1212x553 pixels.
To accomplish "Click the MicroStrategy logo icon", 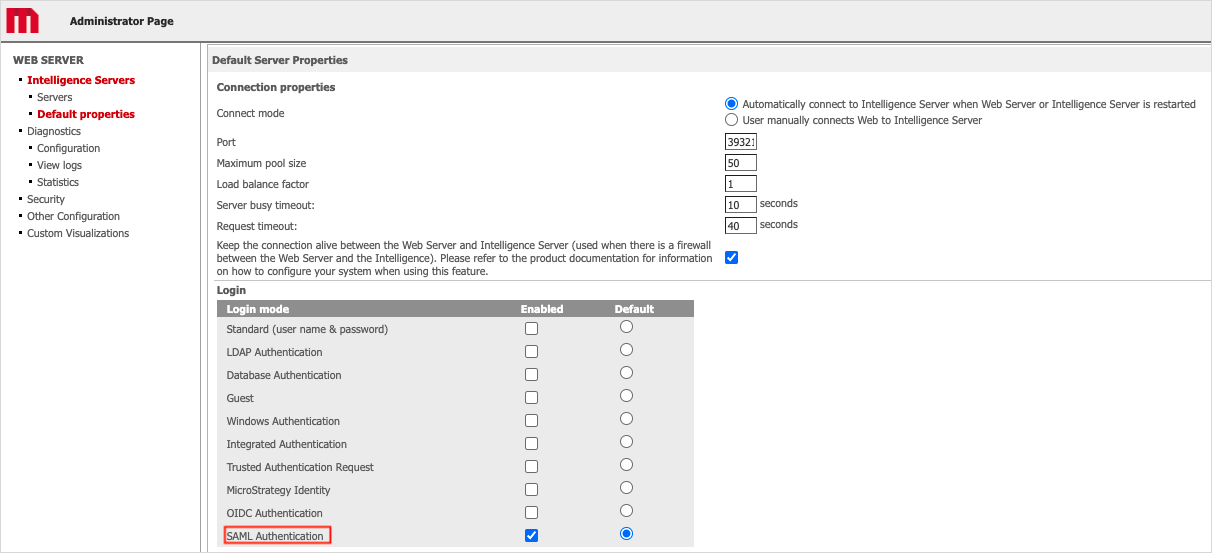I will click(x=23, y=21).
